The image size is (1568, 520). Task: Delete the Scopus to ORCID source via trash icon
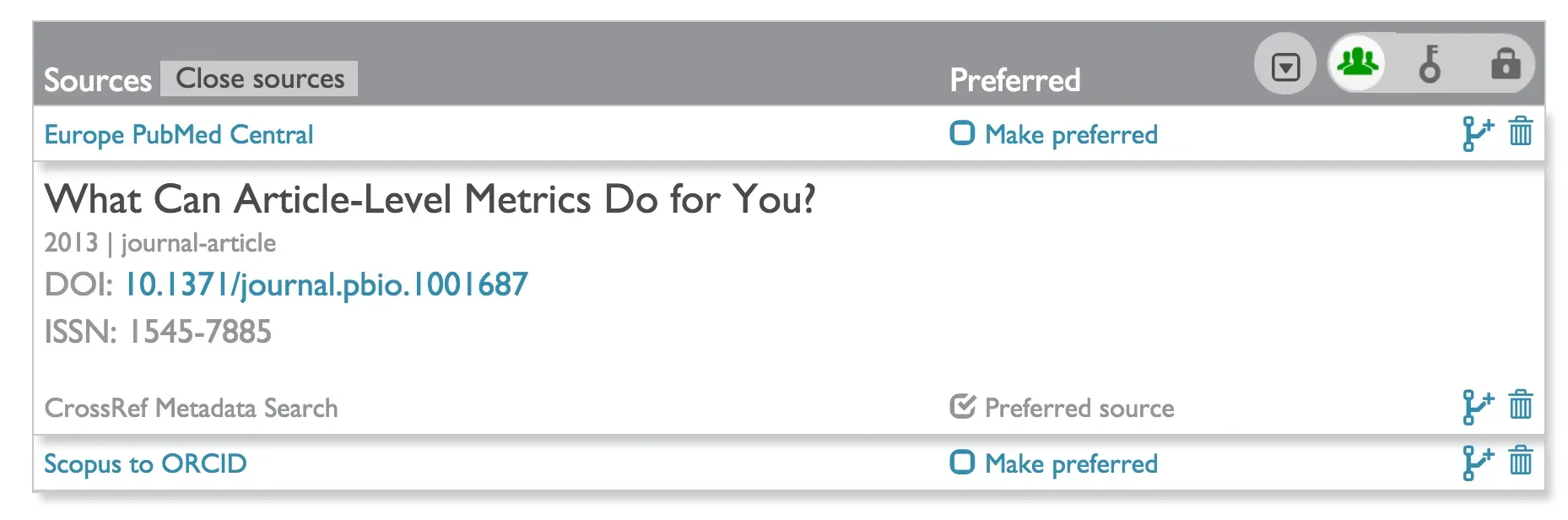click(x=1522, y=462)
